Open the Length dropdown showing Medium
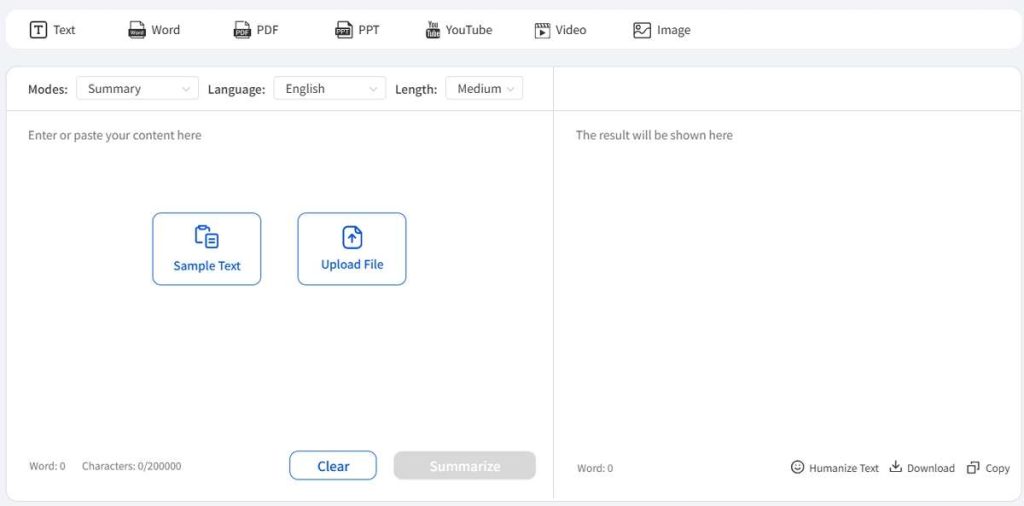 484,89
